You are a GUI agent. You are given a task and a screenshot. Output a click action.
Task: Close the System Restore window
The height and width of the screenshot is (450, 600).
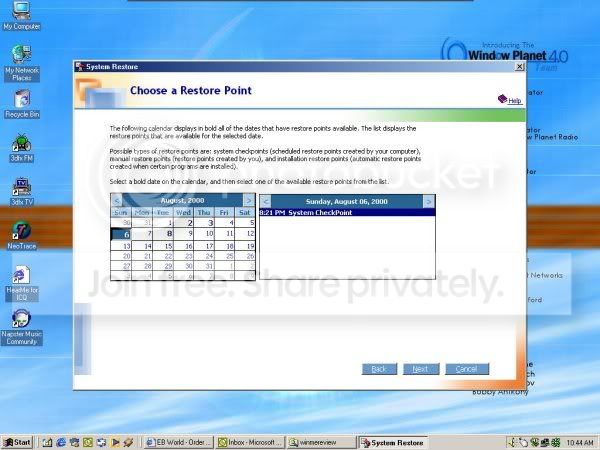(519, 67)
